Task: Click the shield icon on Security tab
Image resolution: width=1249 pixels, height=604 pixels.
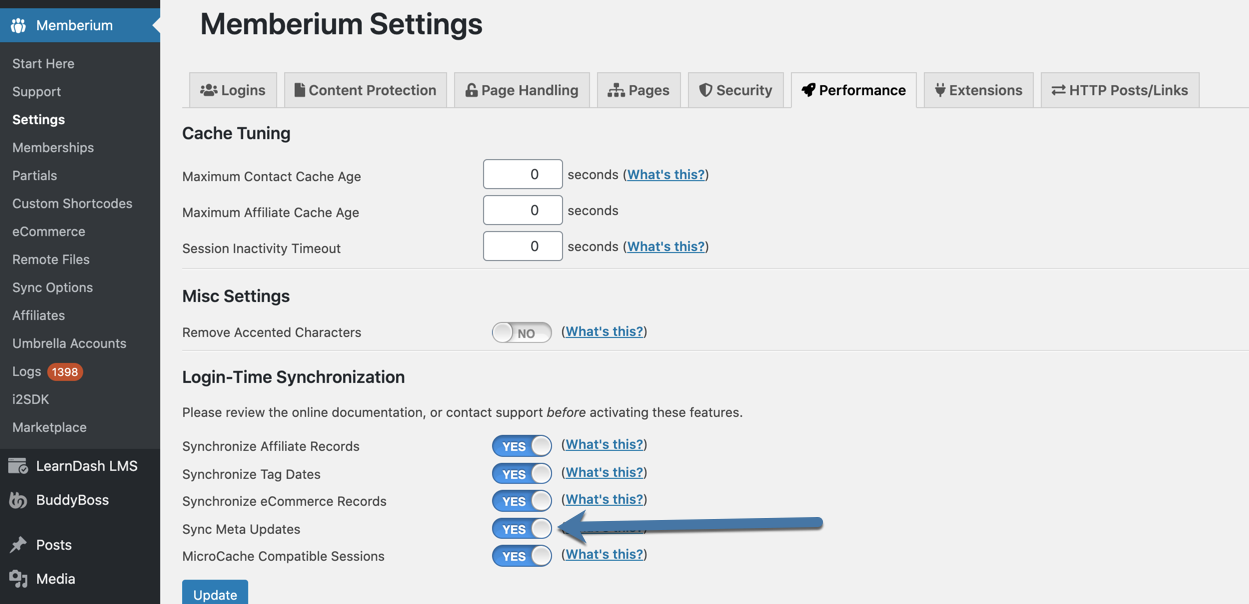Action: tap(705, 90)
